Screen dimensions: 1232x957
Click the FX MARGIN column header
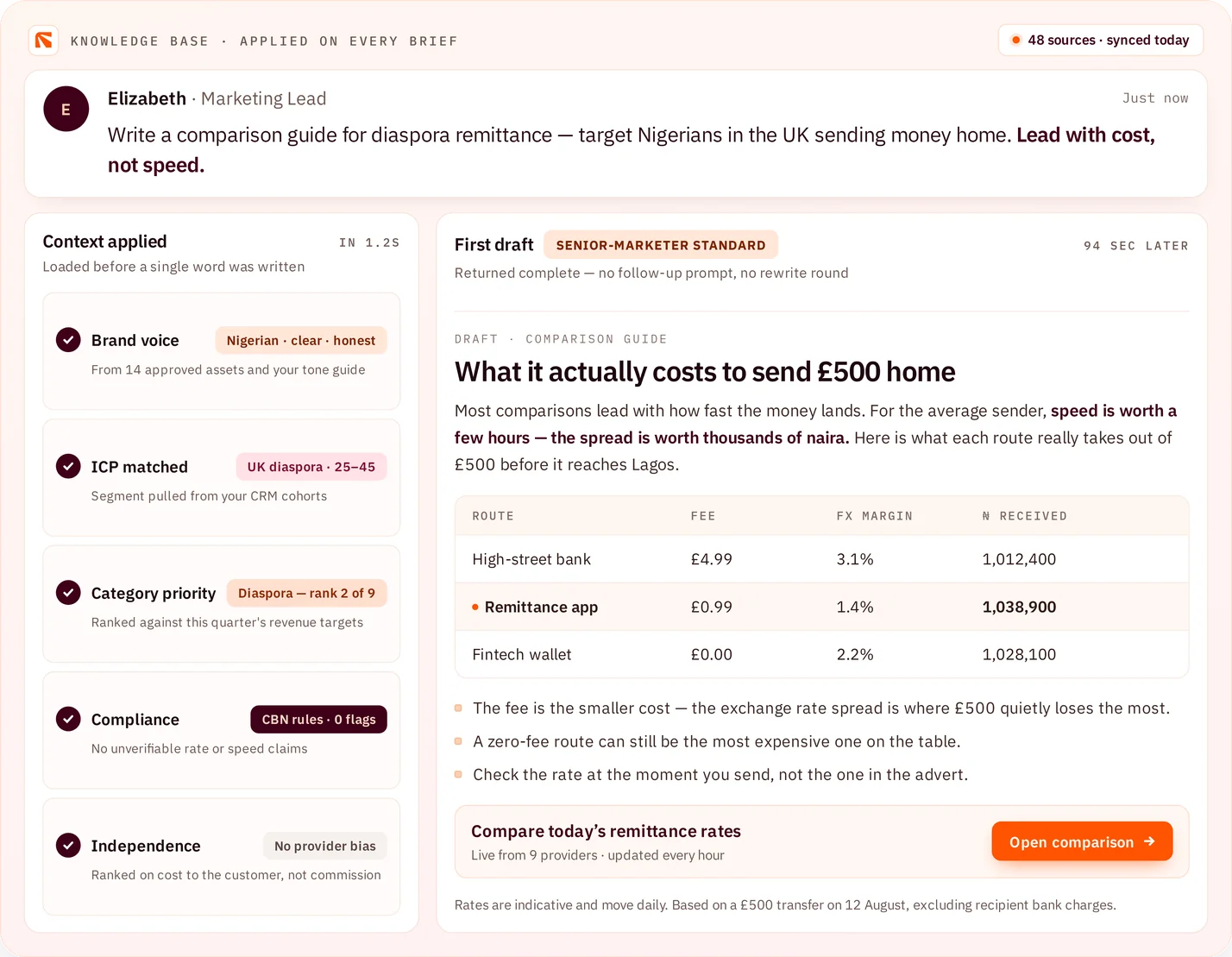(874, 516)
